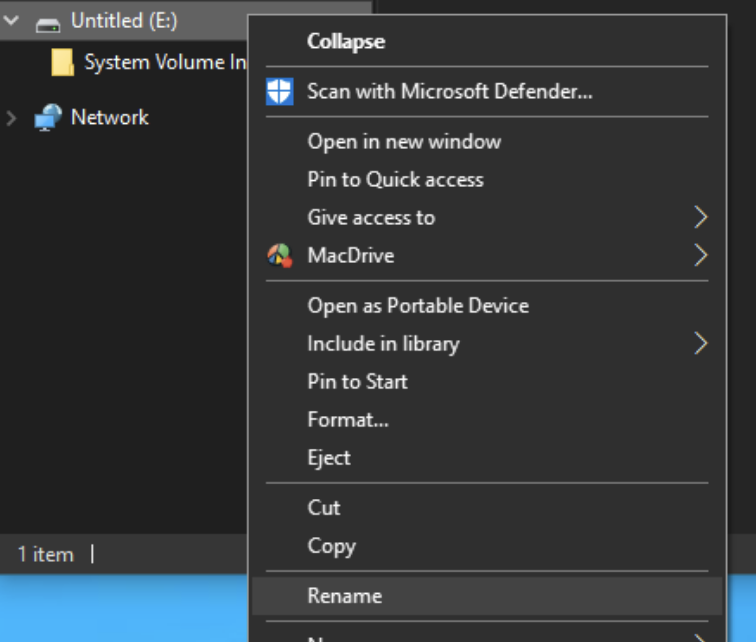Viewport: 756px width, 642px height.
Task: Open the Include in library submenu arrow
Action: tap(701, 344)
